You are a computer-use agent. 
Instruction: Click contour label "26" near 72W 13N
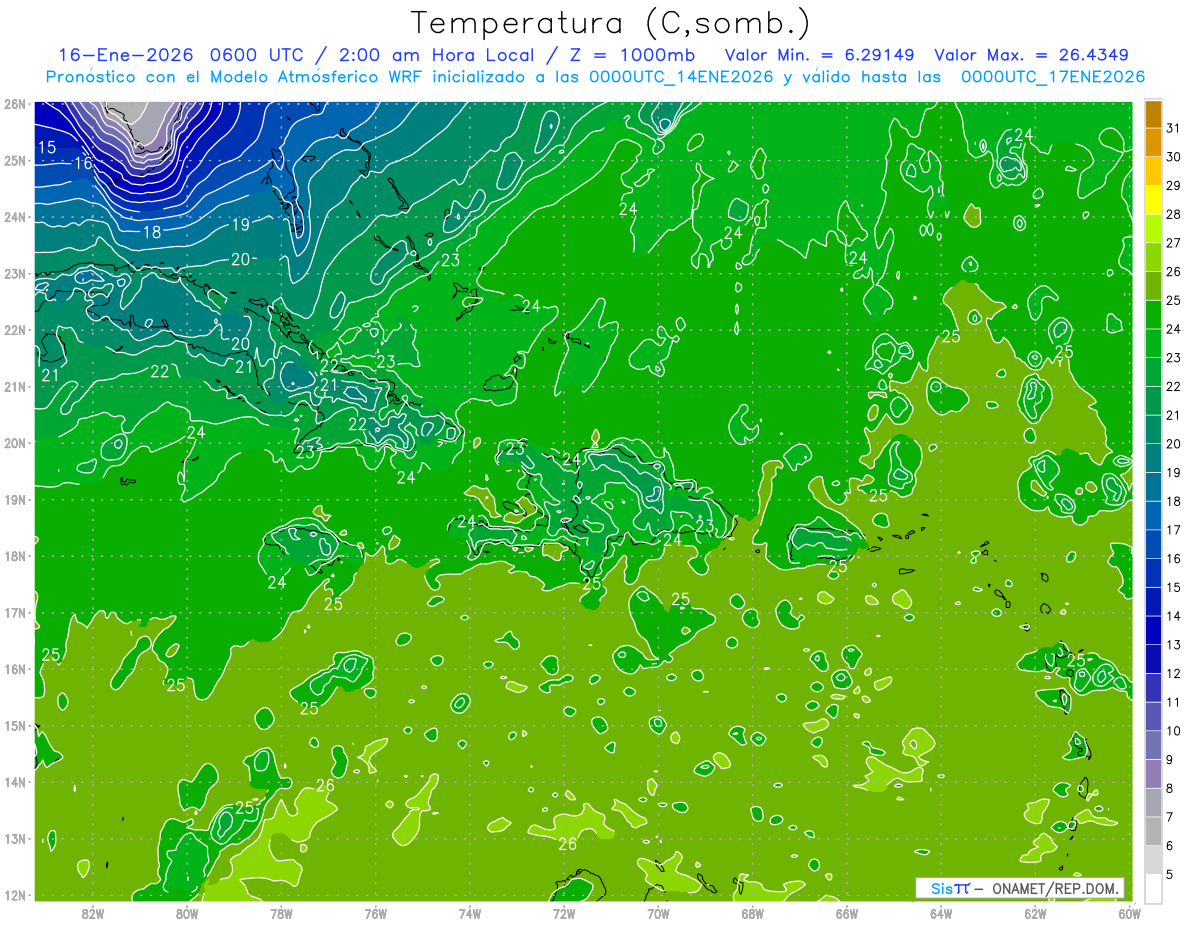(567, 844)
